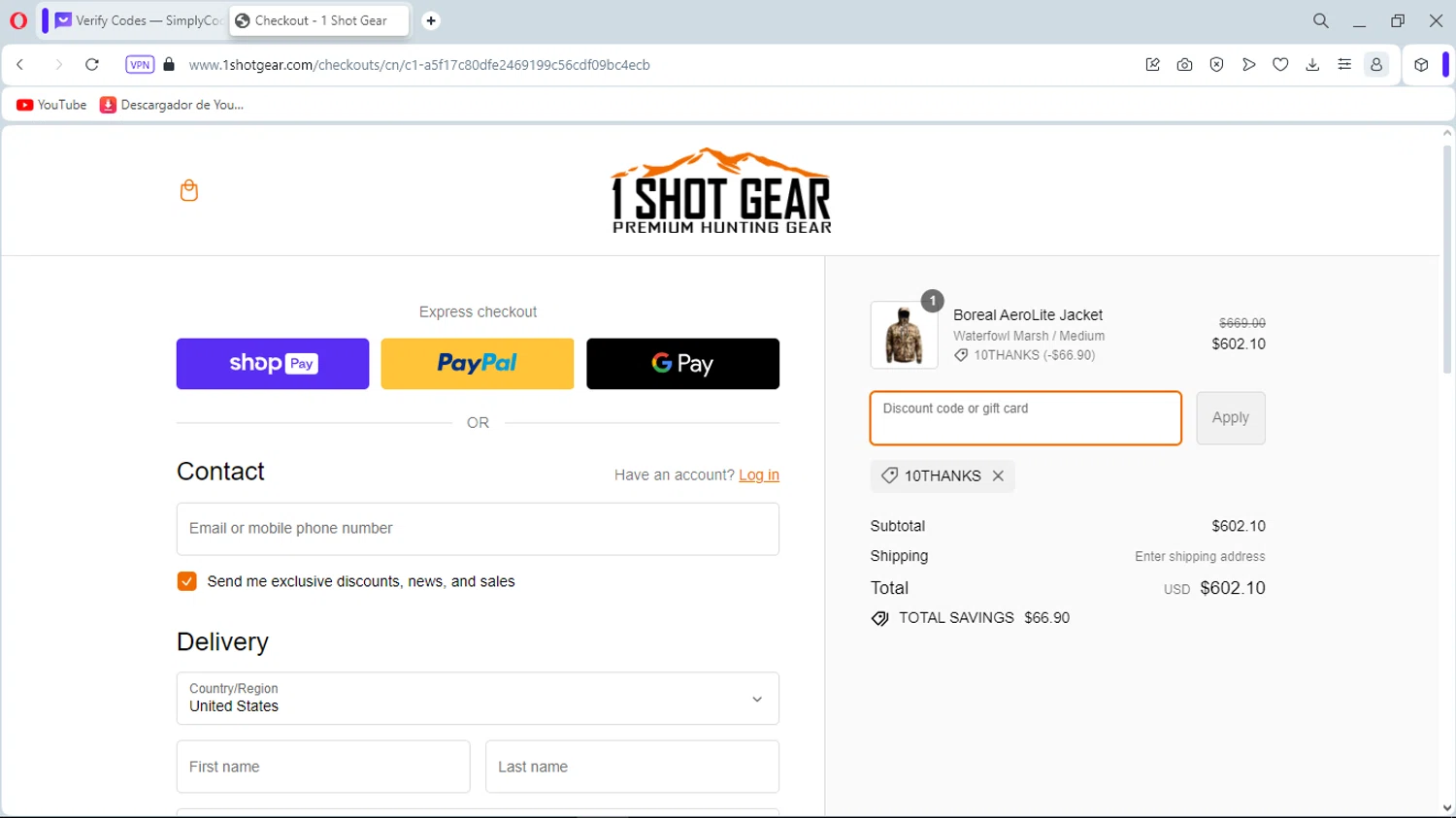Click the Express checkout label

pyautogui.click(x=478, y=311)
